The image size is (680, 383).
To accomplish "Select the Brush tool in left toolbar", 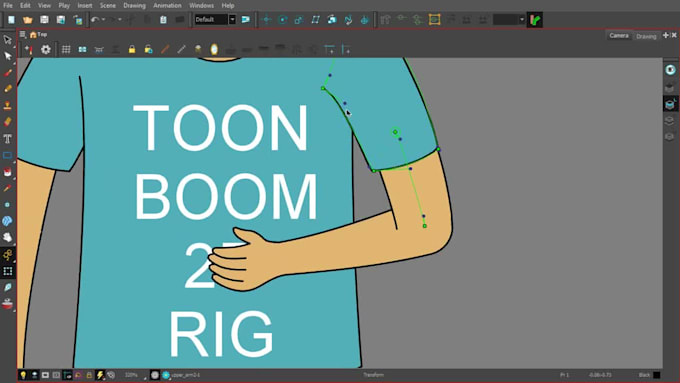I will (x=7, y=72).
